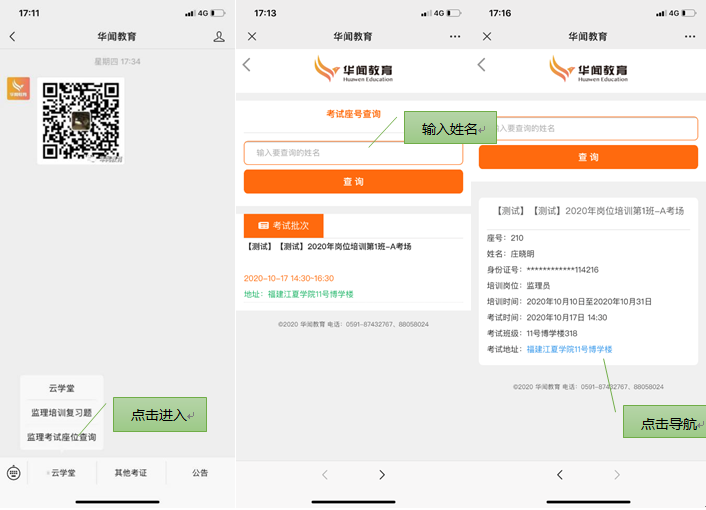Open more options on right page

690,37
